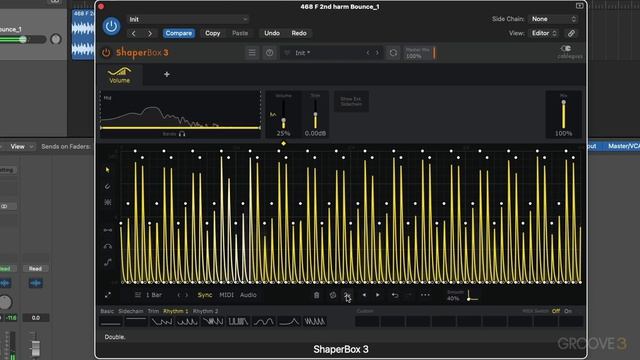Go to previous preset in plugin header
Image resolution: width=640 pixels, height=360 pixels.
133,33
